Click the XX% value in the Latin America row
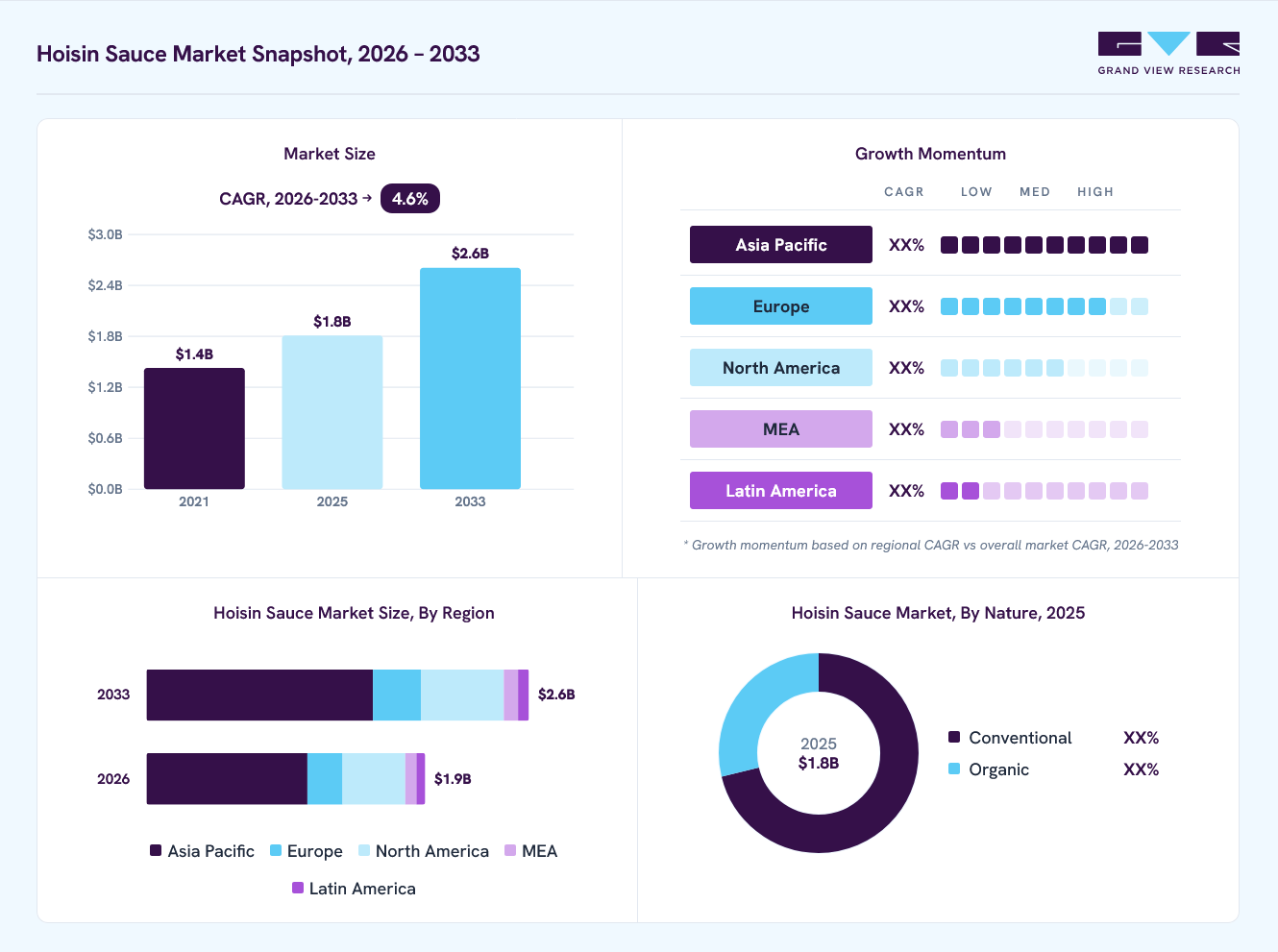Screen dimensions: 1278x952 tap(906, 491)
